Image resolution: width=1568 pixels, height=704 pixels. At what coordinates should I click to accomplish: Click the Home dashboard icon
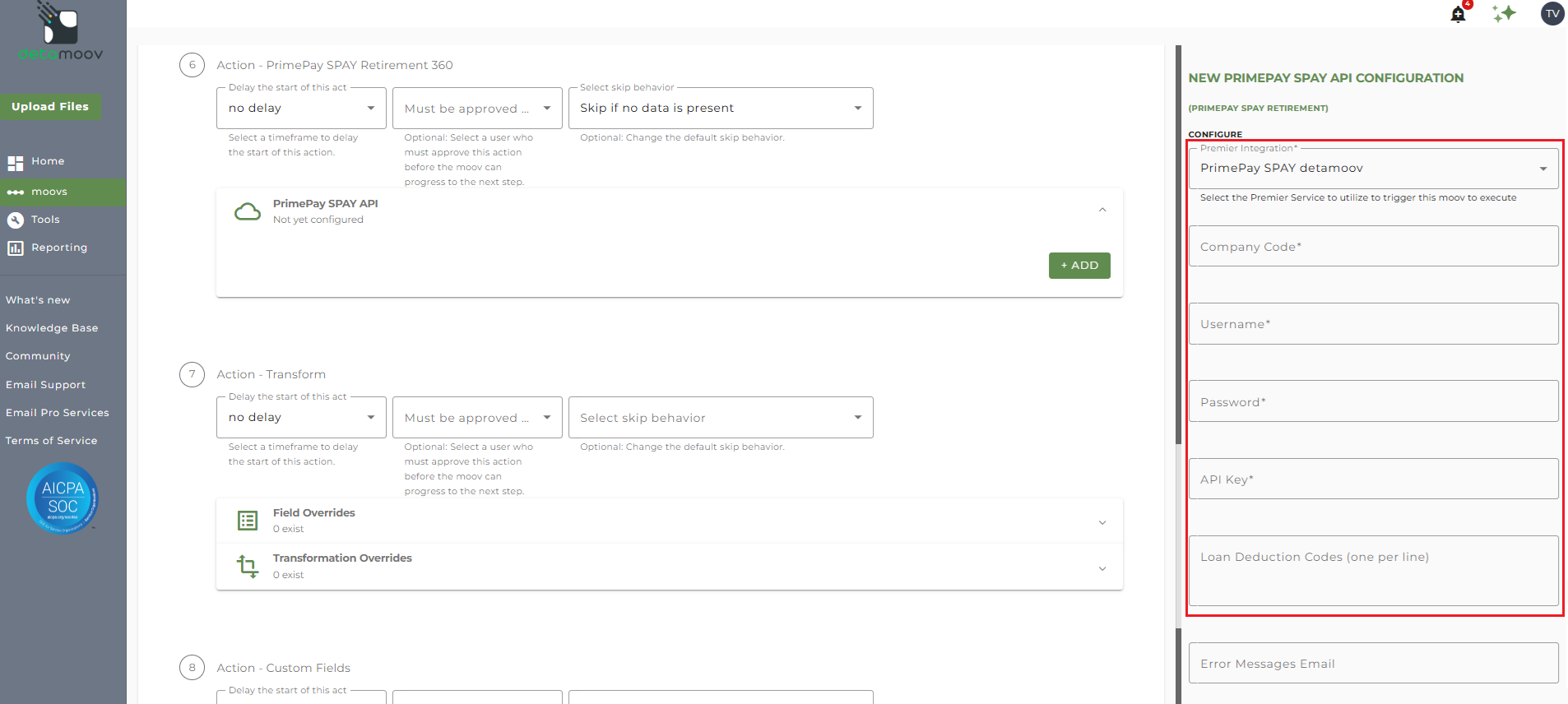point(15,163)
